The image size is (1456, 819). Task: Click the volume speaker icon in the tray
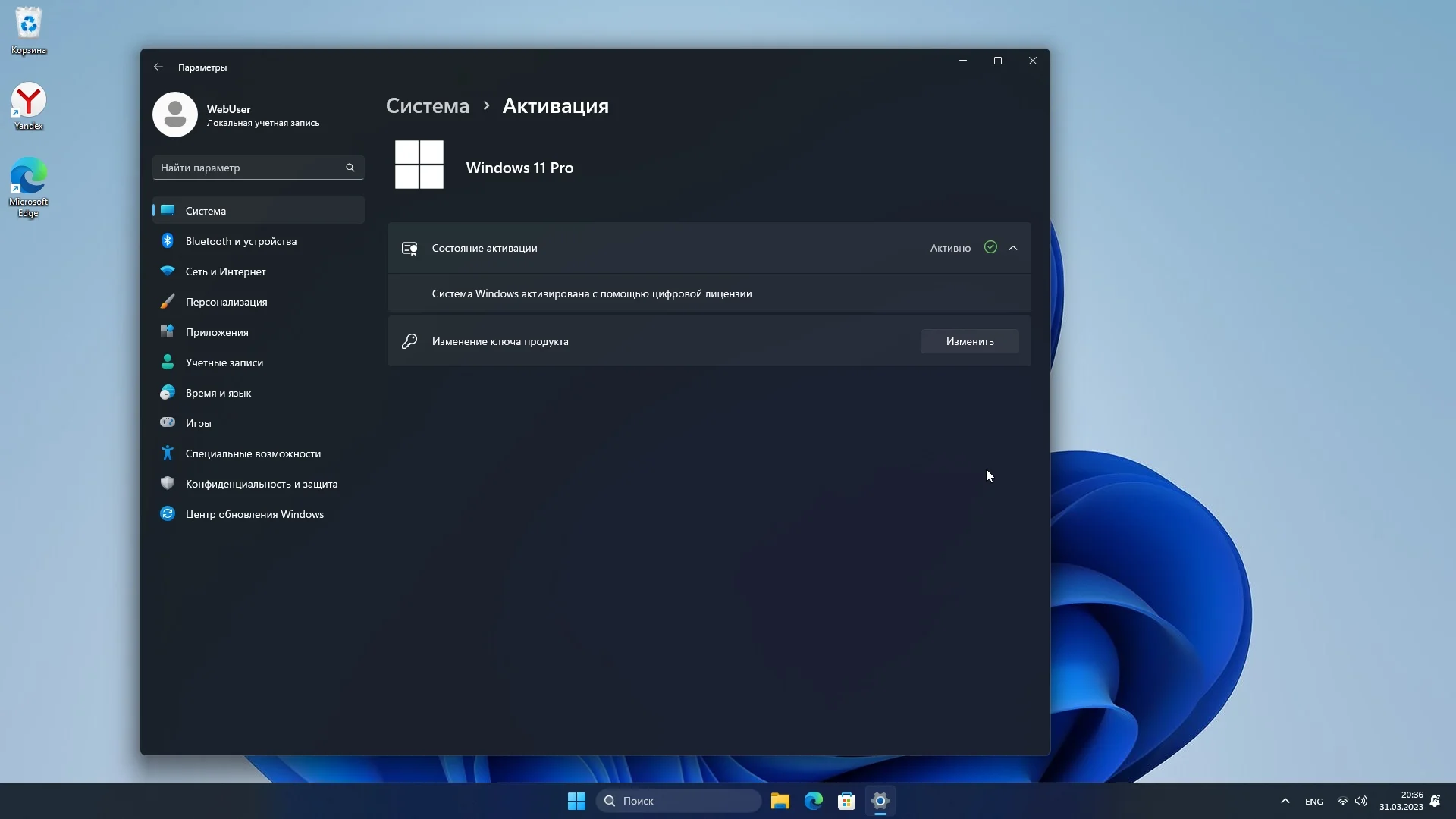pos(1362,801)
